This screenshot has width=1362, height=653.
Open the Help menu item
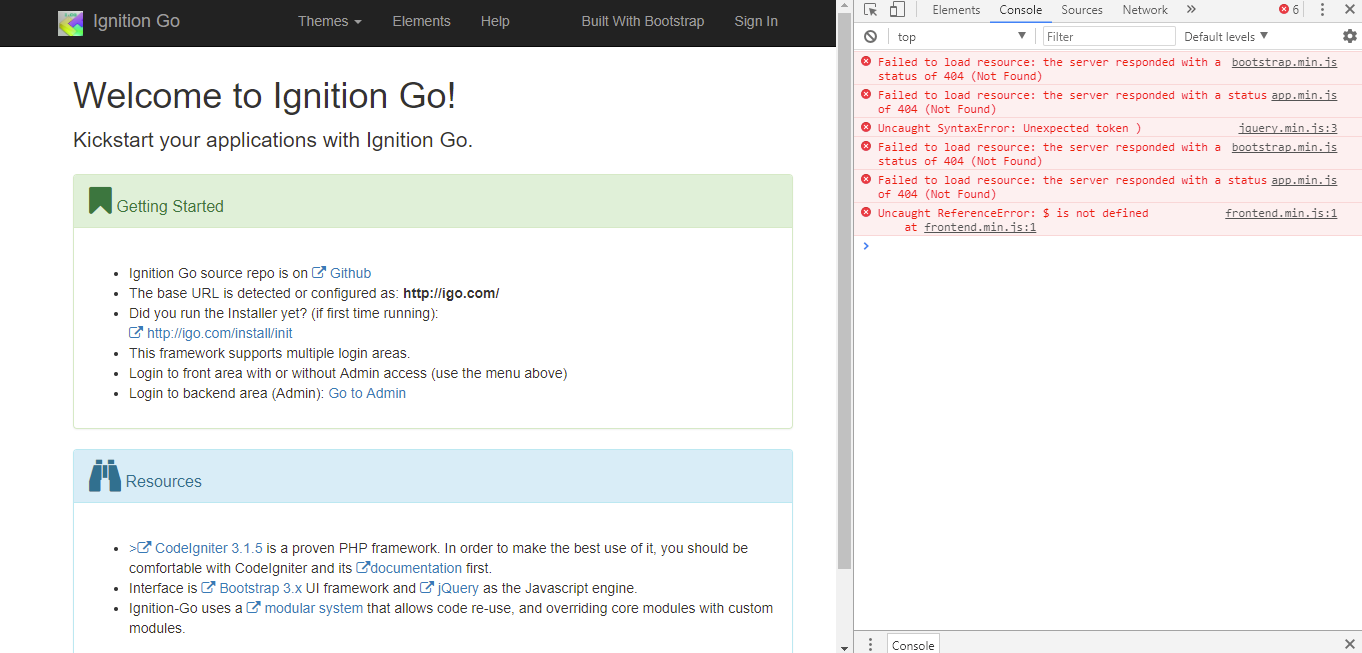[495, 21]
